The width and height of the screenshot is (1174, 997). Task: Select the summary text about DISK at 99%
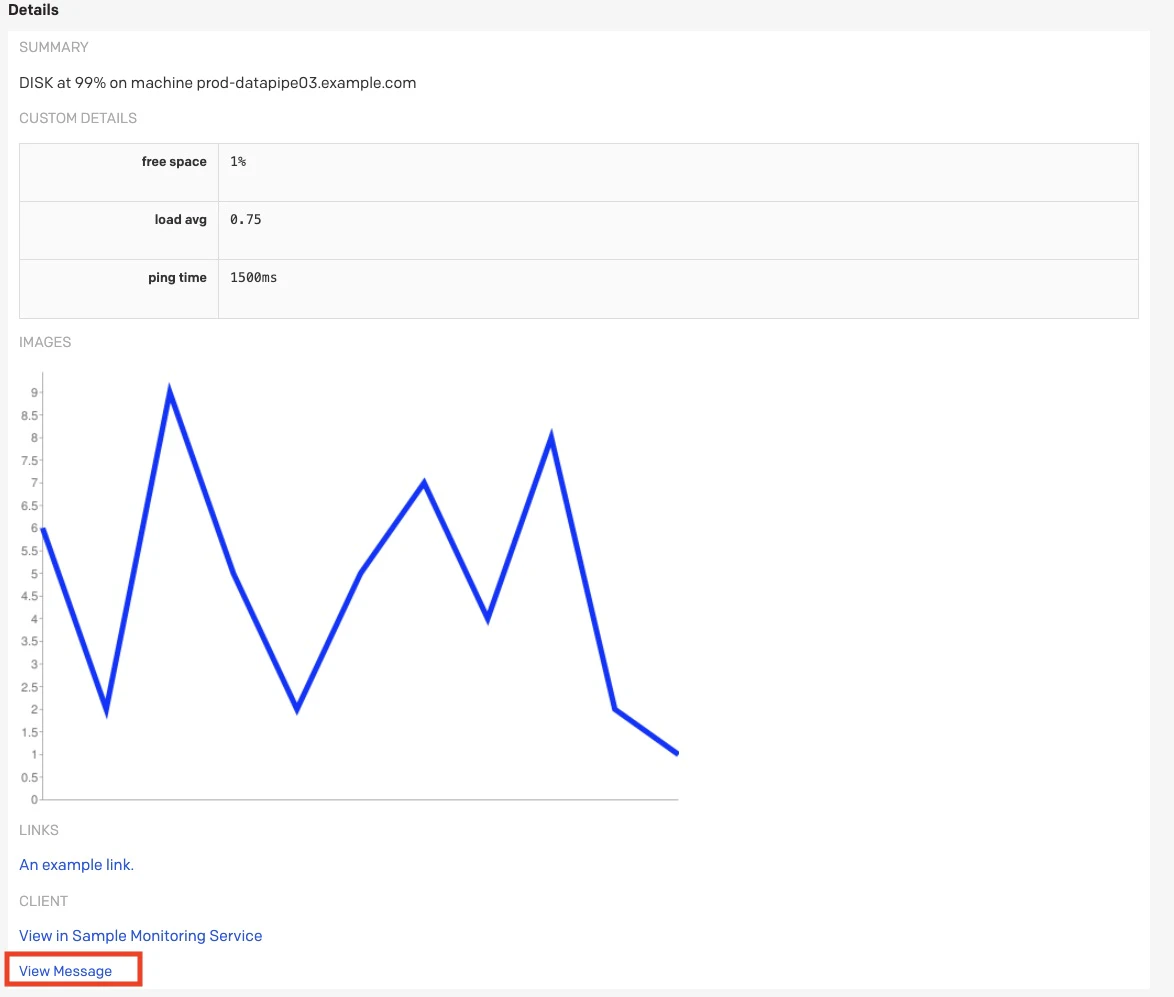(217, 83)
